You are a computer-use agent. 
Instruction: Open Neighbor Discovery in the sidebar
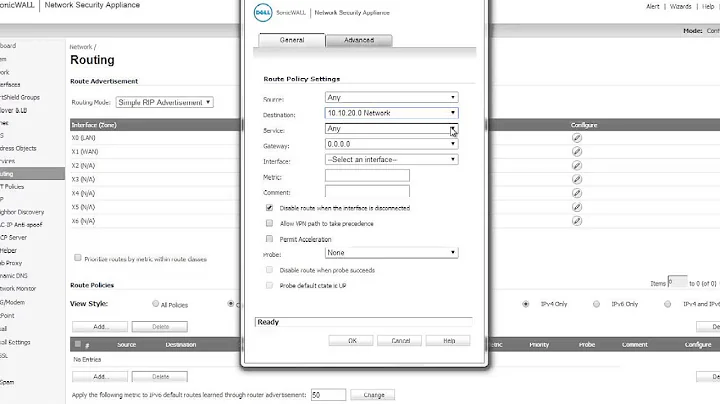[22, 212]
